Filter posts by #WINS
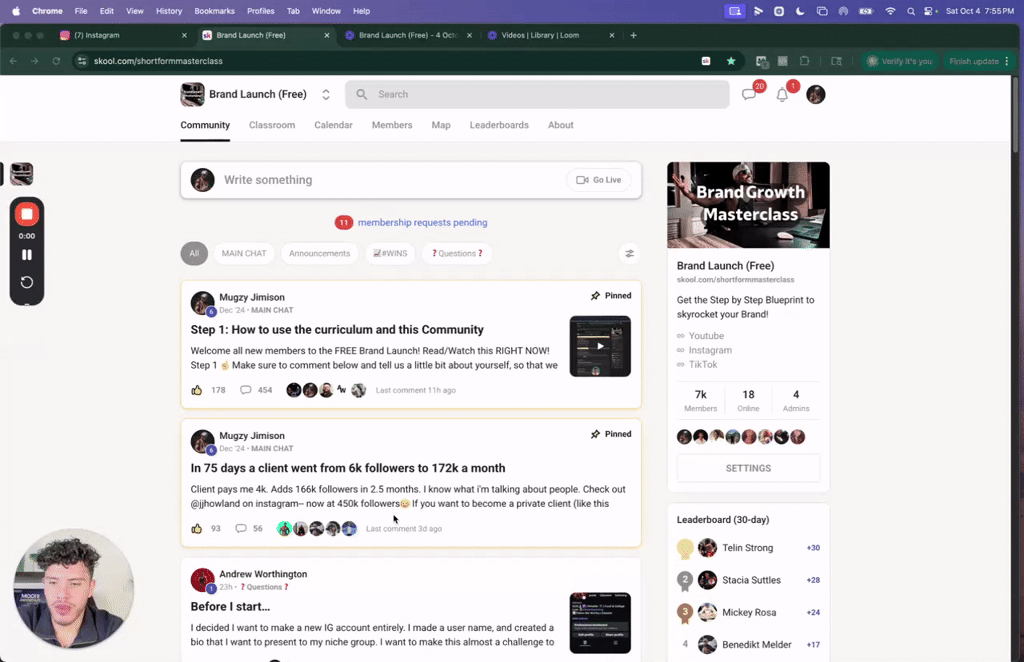The width and height of the screenshot is (1024, 662). point(390,253)
